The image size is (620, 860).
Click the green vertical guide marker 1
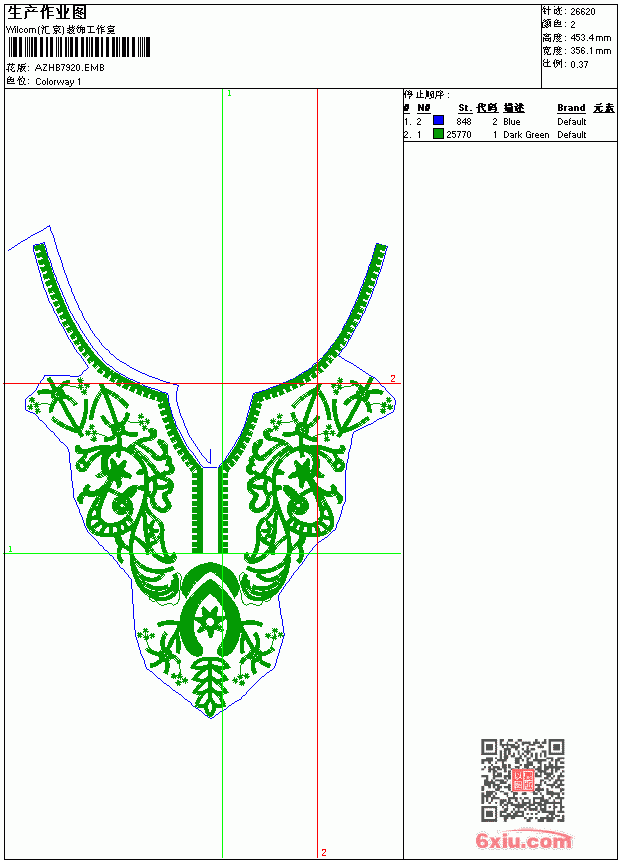click(x=229, y=94)
